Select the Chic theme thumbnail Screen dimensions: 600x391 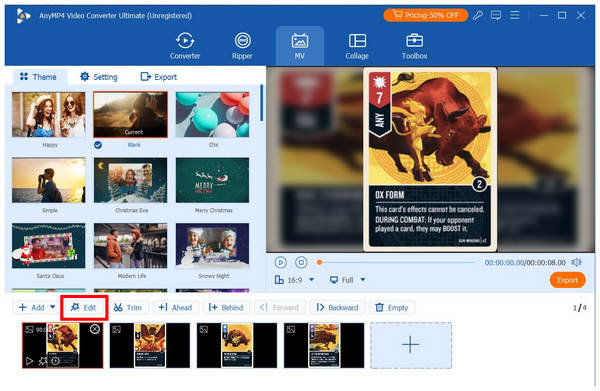click(x=212, y=114)
